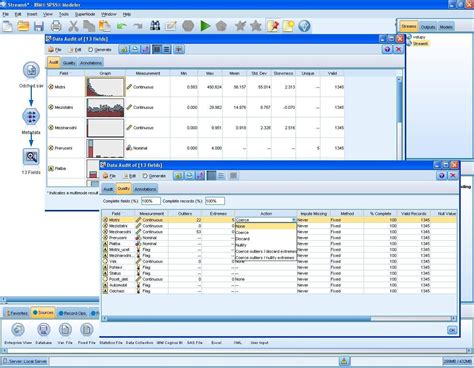
Task: Choose None in the Action dropdown list
Action: (x=266, y=226)
